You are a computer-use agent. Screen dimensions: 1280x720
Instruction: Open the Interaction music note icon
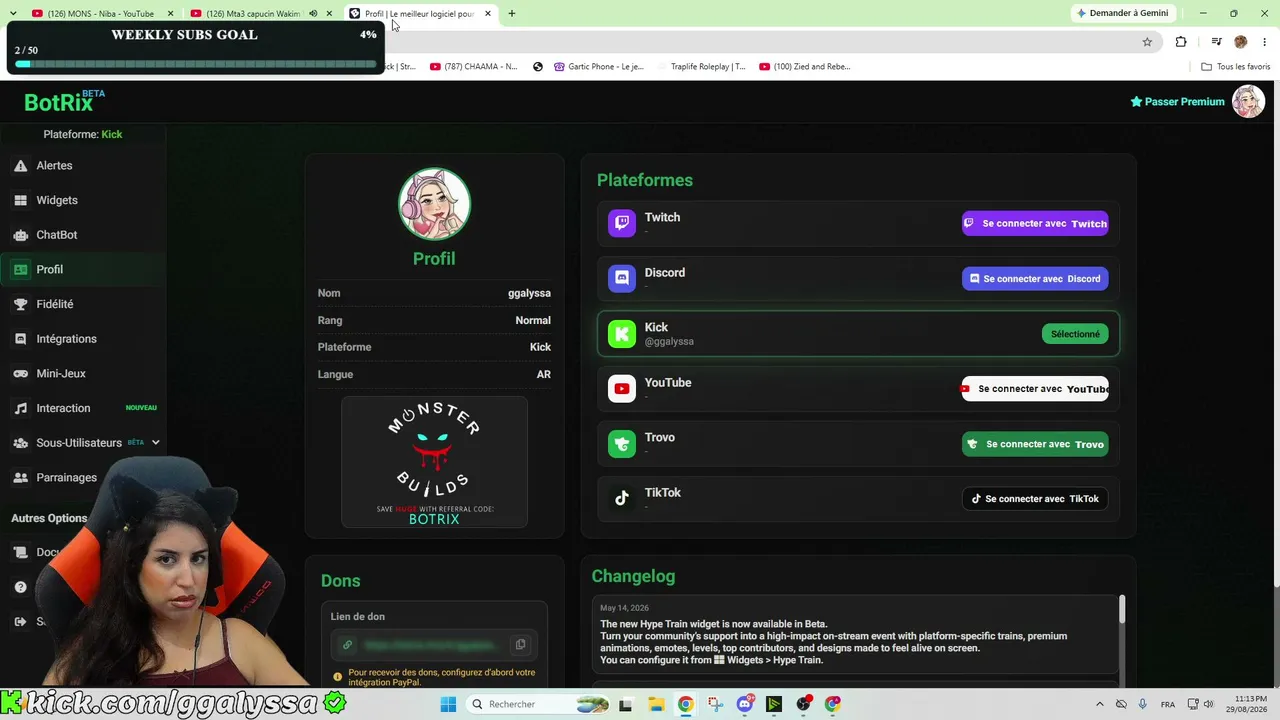point(20,408)
